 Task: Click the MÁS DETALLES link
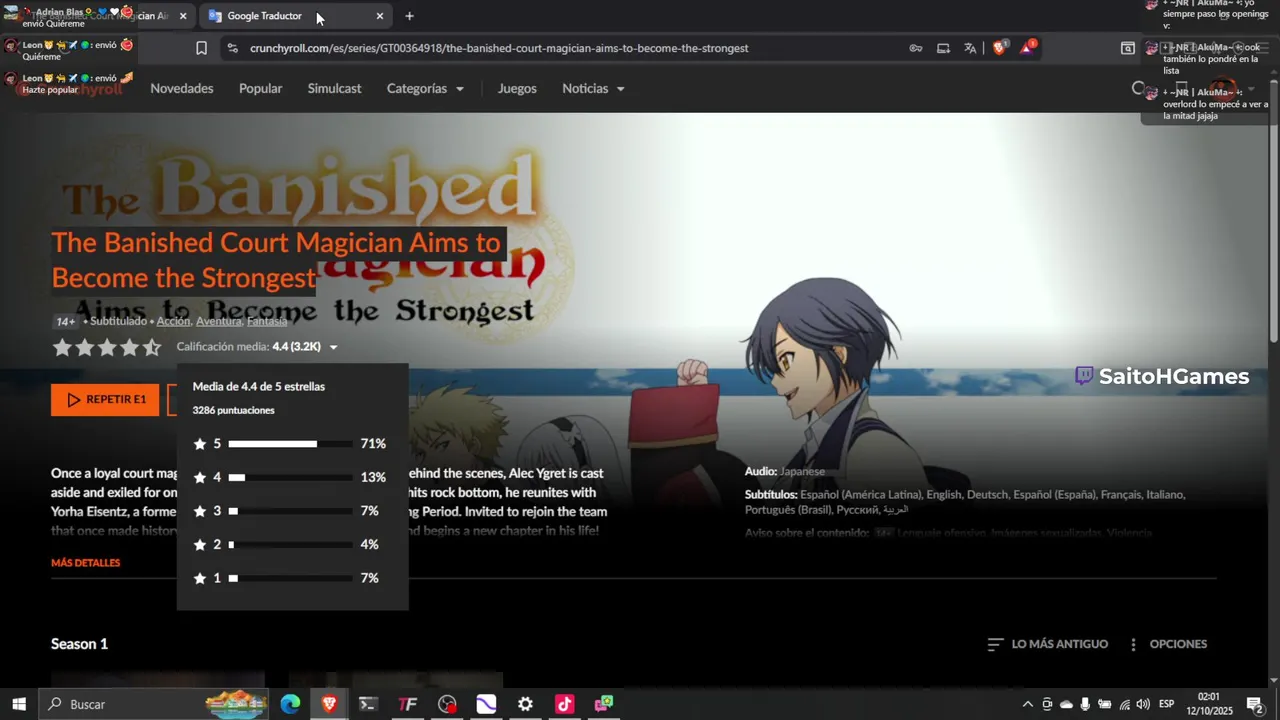point(85,563)
